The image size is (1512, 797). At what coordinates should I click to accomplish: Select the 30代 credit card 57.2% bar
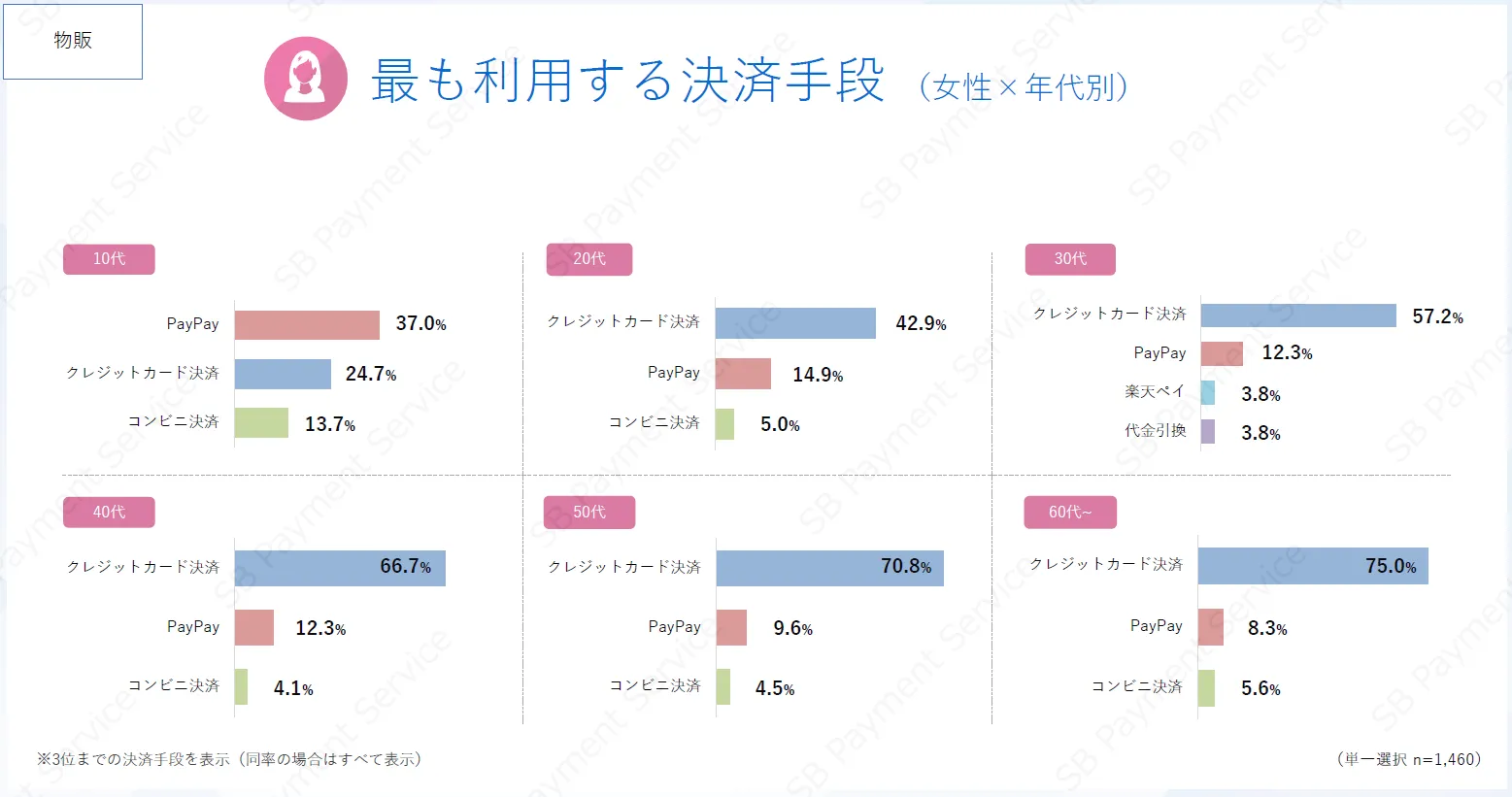click(1298, 315)
